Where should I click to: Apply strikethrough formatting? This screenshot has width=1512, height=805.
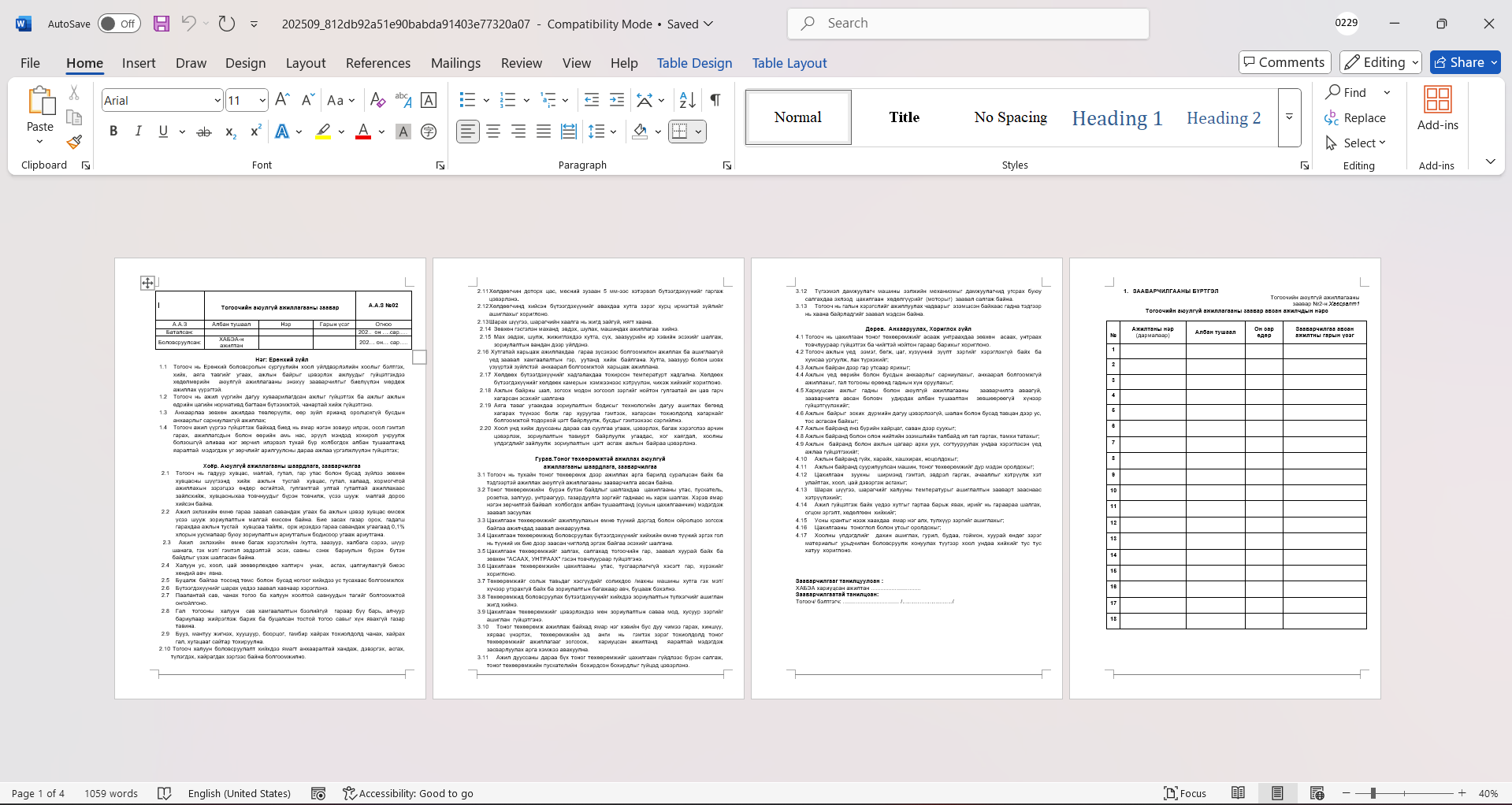(204, 132)
